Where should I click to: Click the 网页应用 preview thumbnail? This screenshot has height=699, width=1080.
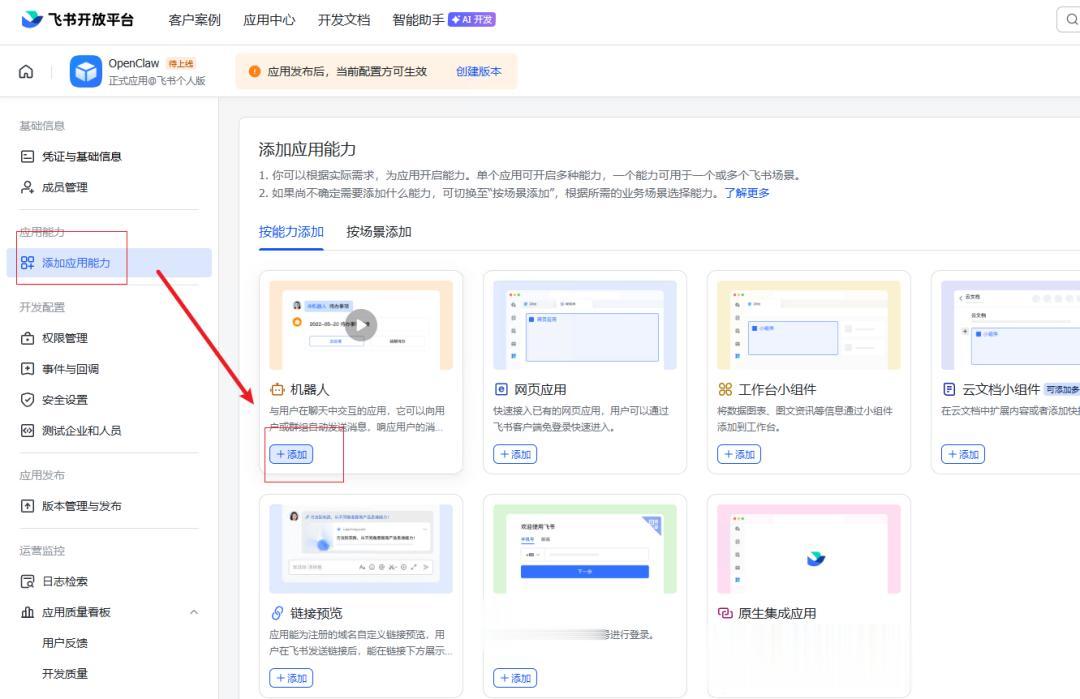click(585, 325)
